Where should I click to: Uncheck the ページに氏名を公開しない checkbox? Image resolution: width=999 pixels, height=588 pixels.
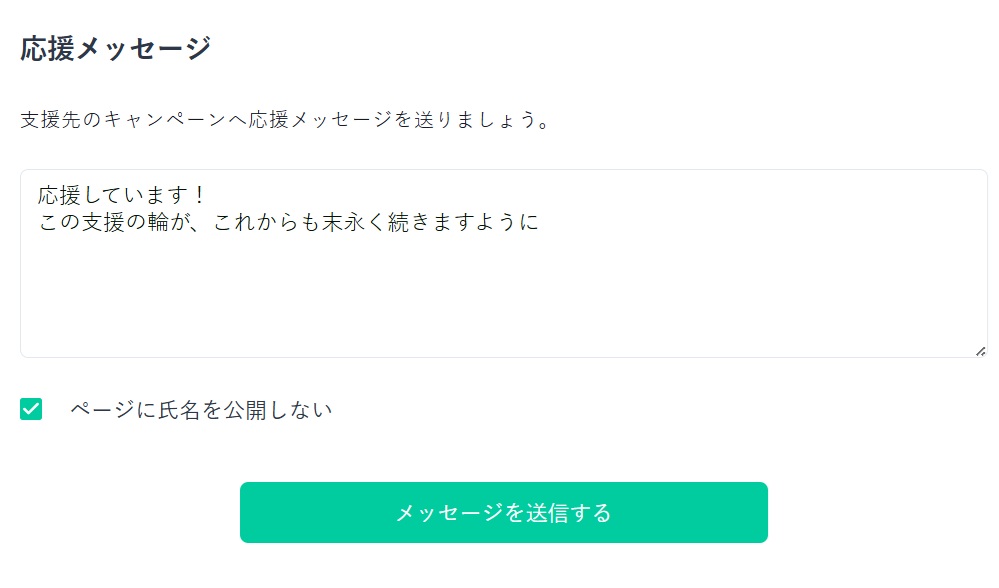coord(31,409)
